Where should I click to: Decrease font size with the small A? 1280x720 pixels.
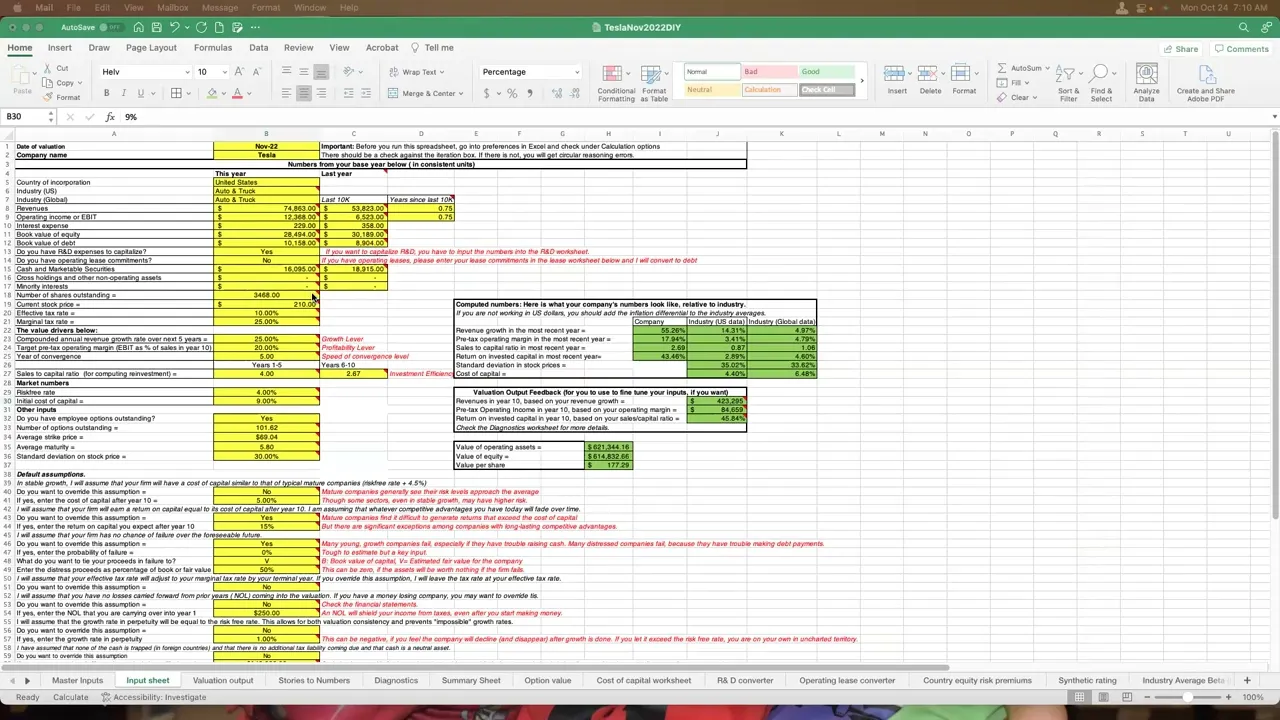[x=256, y=72]
